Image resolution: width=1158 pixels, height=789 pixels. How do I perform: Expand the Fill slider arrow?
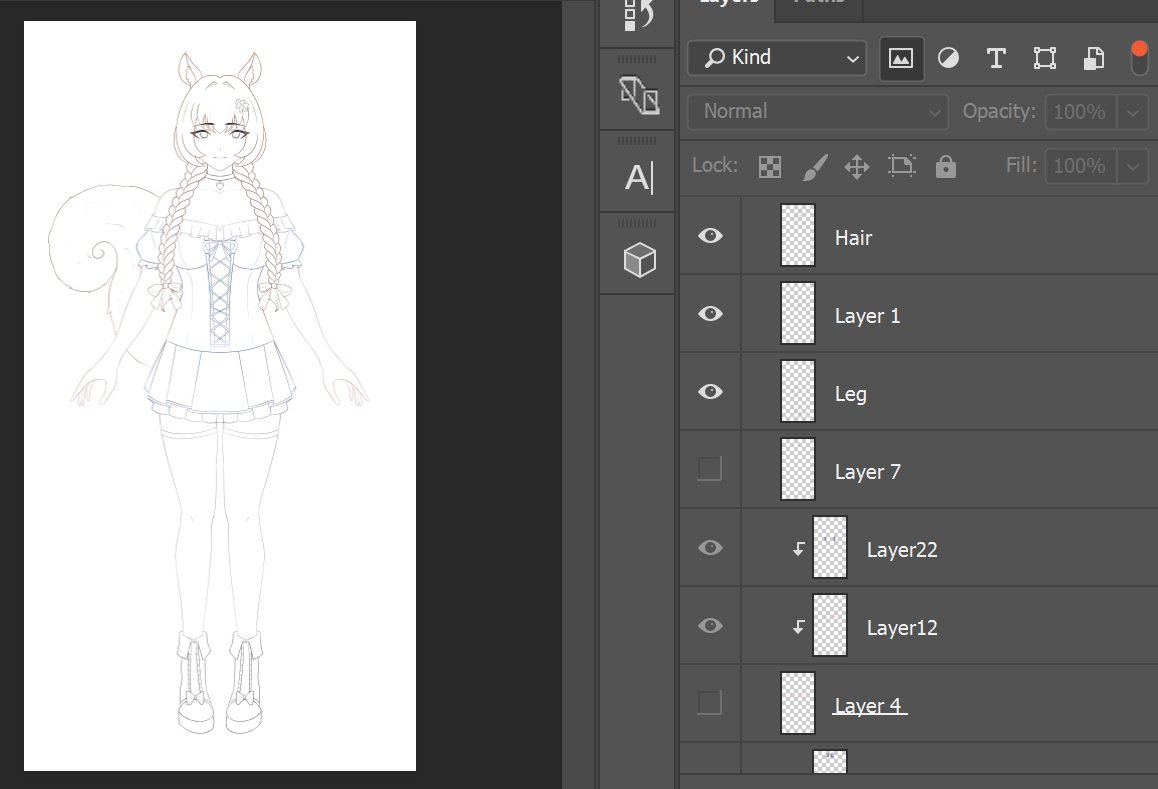tap(1133, 166)
